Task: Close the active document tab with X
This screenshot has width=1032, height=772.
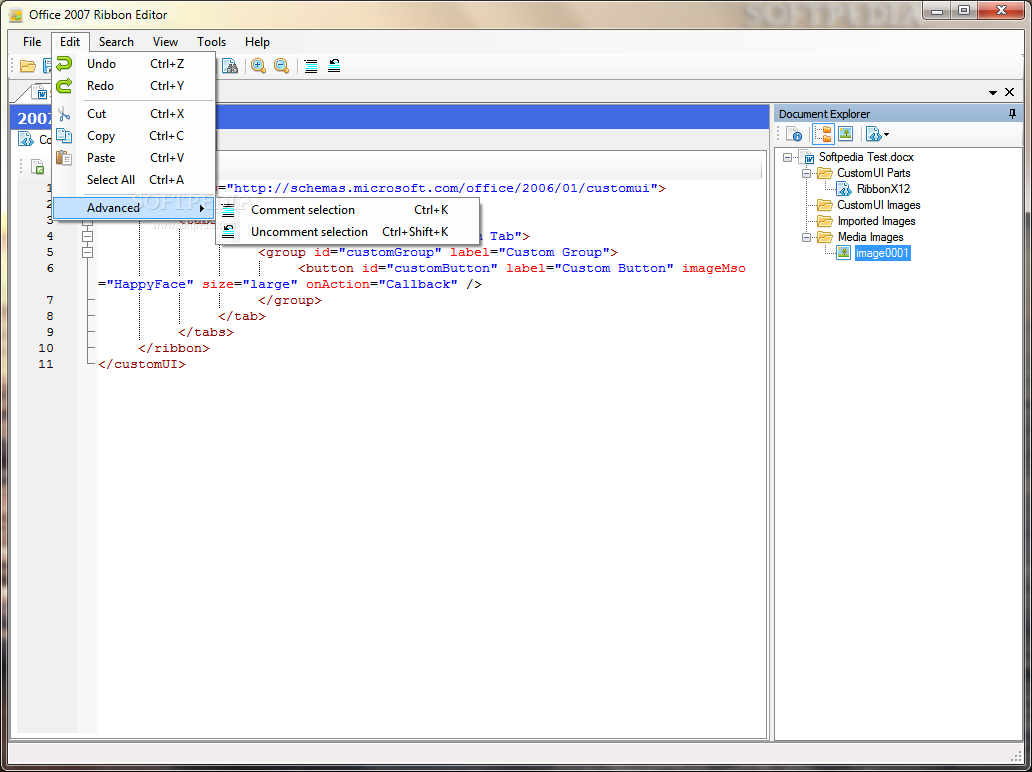Action: pos(1010,93)
